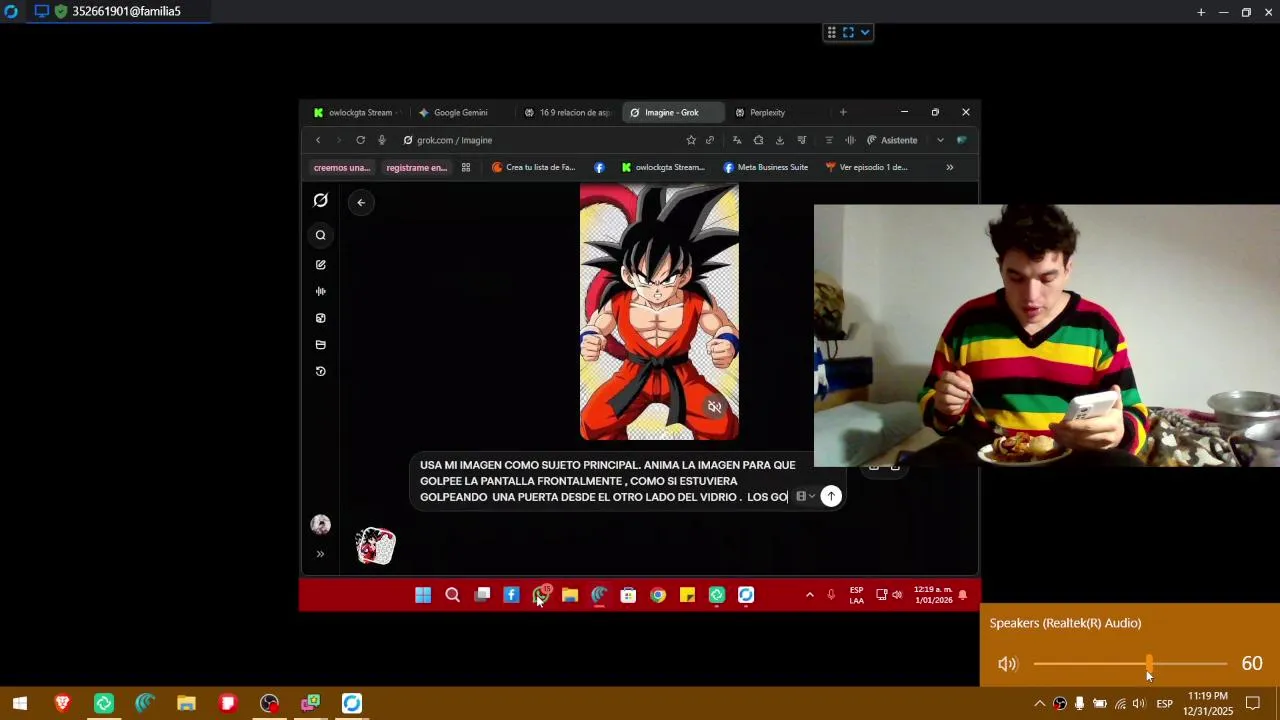This screenshot has height=720, width=1280.
Task: Select the Imagine - Grok tab
Action: click(672, 113)
